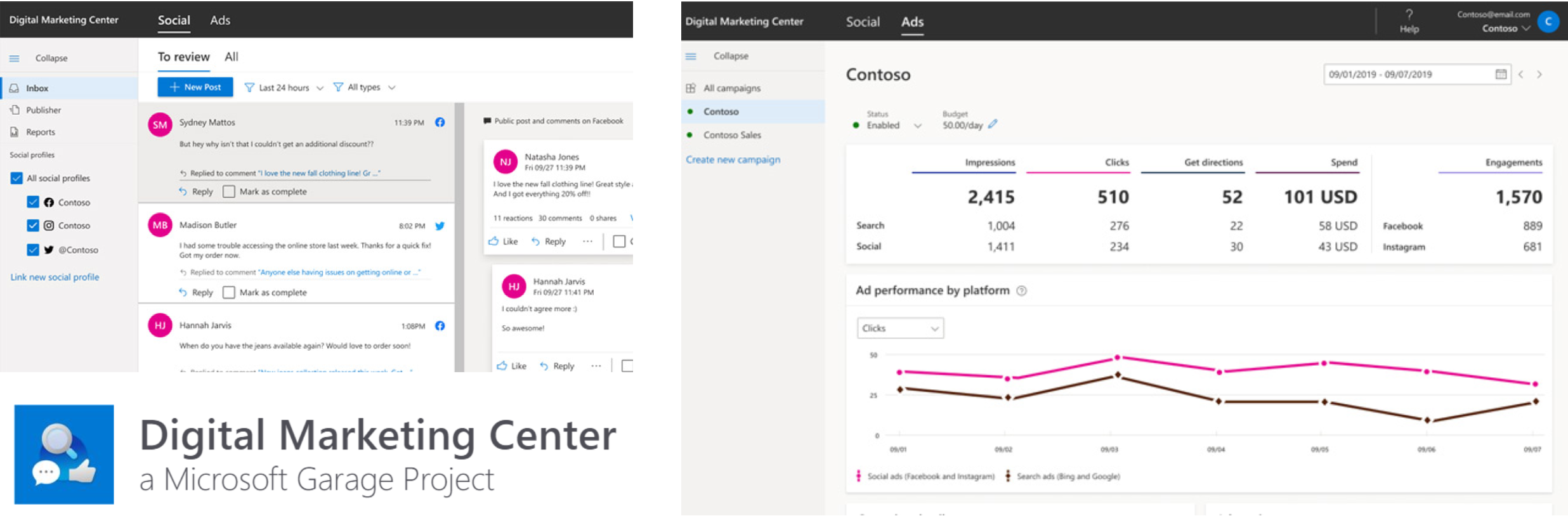This screenshot has width=1568, height=516.
Task: Expand the Status Enabled dropdown
Action: coord(917,126)
